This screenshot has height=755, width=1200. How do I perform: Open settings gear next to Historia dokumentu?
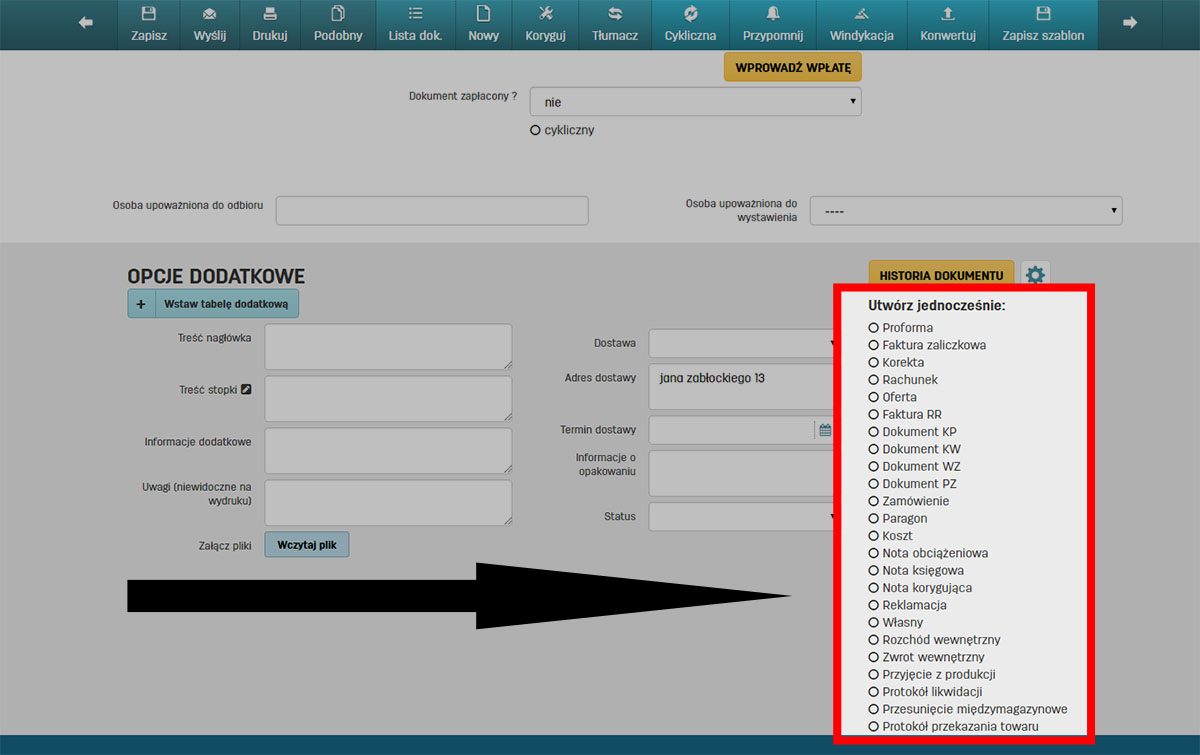1035,275
